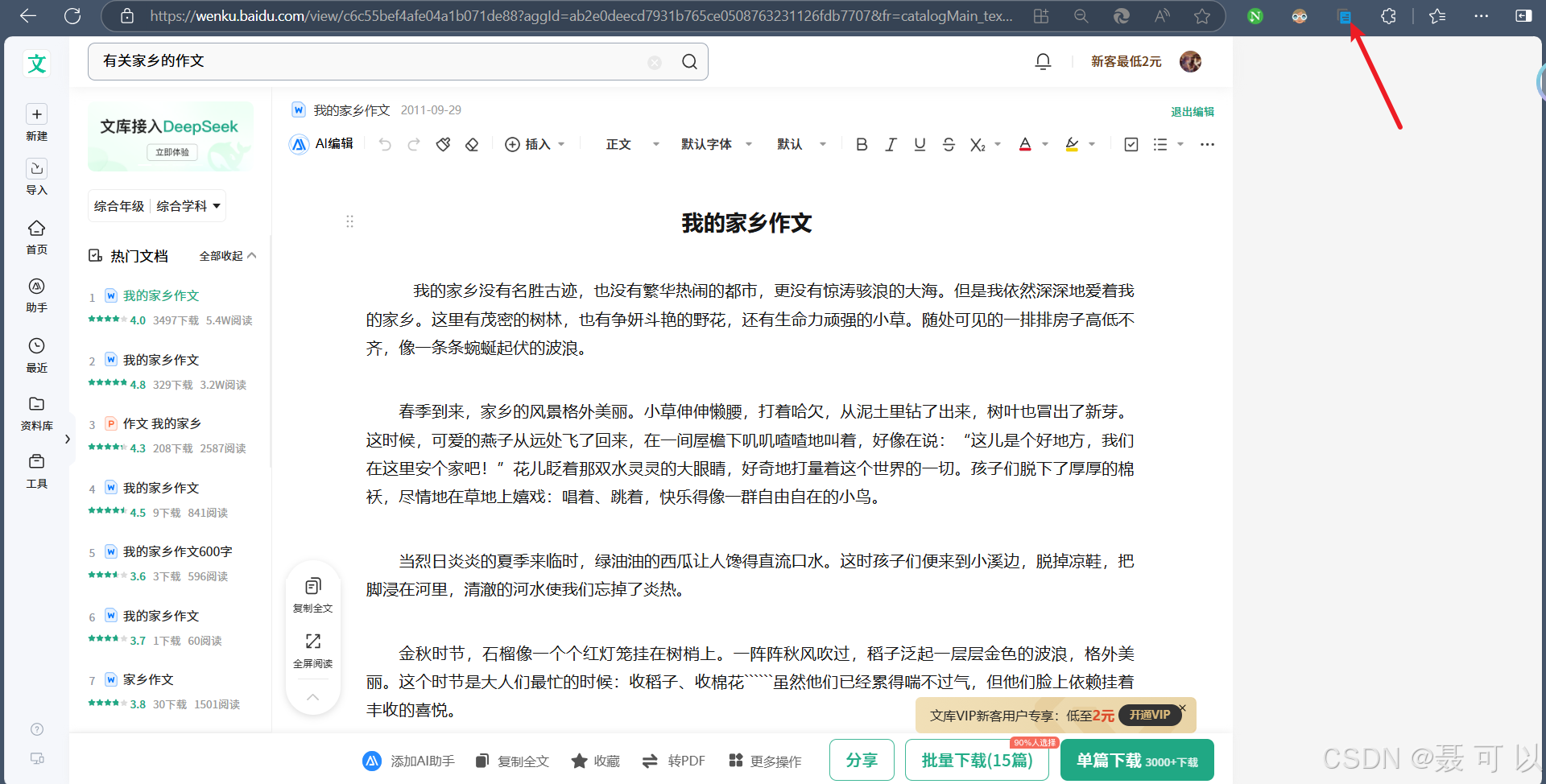Insert a checkbox task list

[1131, 144]
